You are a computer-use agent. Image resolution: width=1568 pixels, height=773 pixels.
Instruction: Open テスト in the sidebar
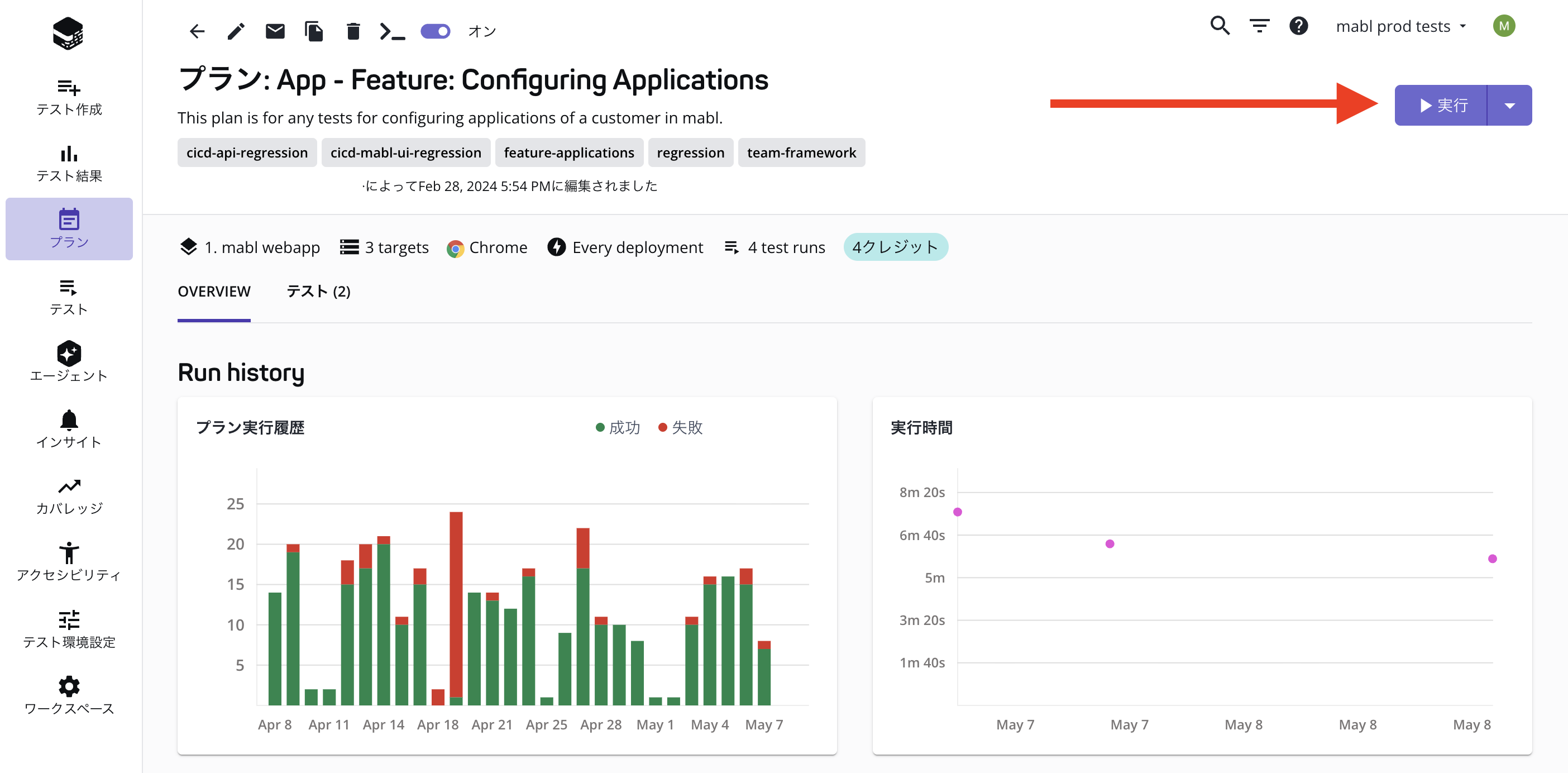click(x=69, y=297)
